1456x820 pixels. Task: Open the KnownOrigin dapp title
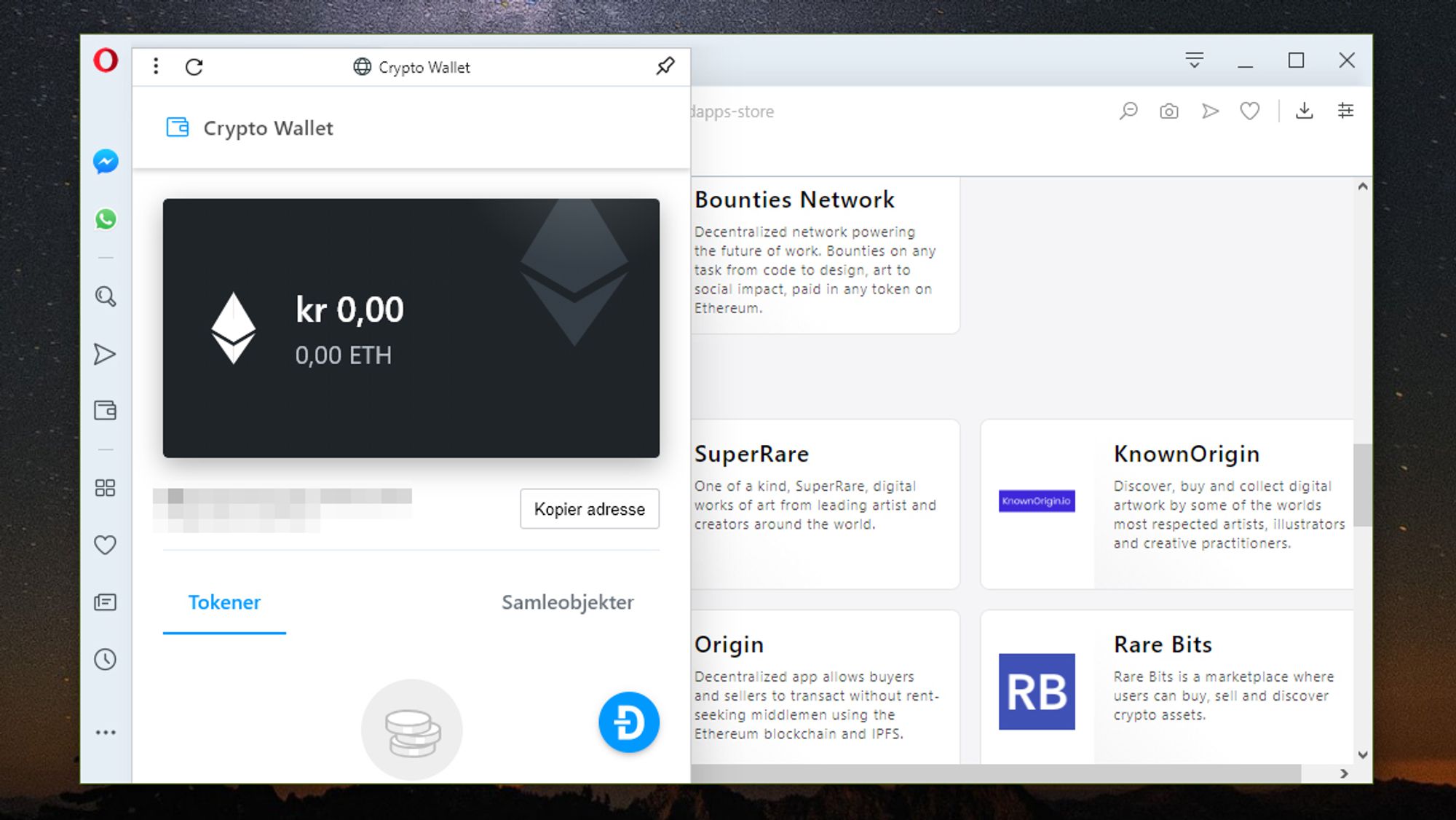(1187, 454)
